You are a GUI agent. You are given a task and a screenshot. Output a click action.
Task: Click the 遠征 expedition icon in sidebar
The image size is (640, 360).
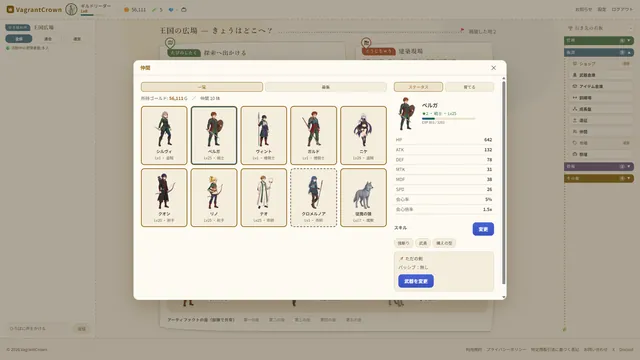[575, 120]
